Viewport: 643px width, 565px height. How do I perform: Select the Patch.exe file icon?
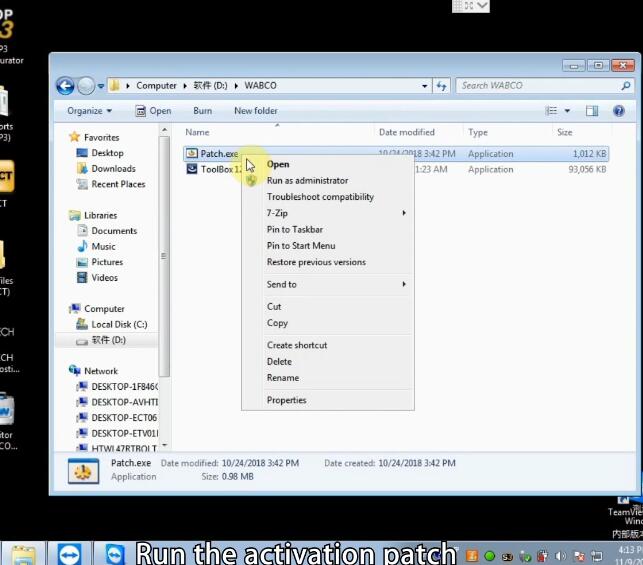(192, 153)
